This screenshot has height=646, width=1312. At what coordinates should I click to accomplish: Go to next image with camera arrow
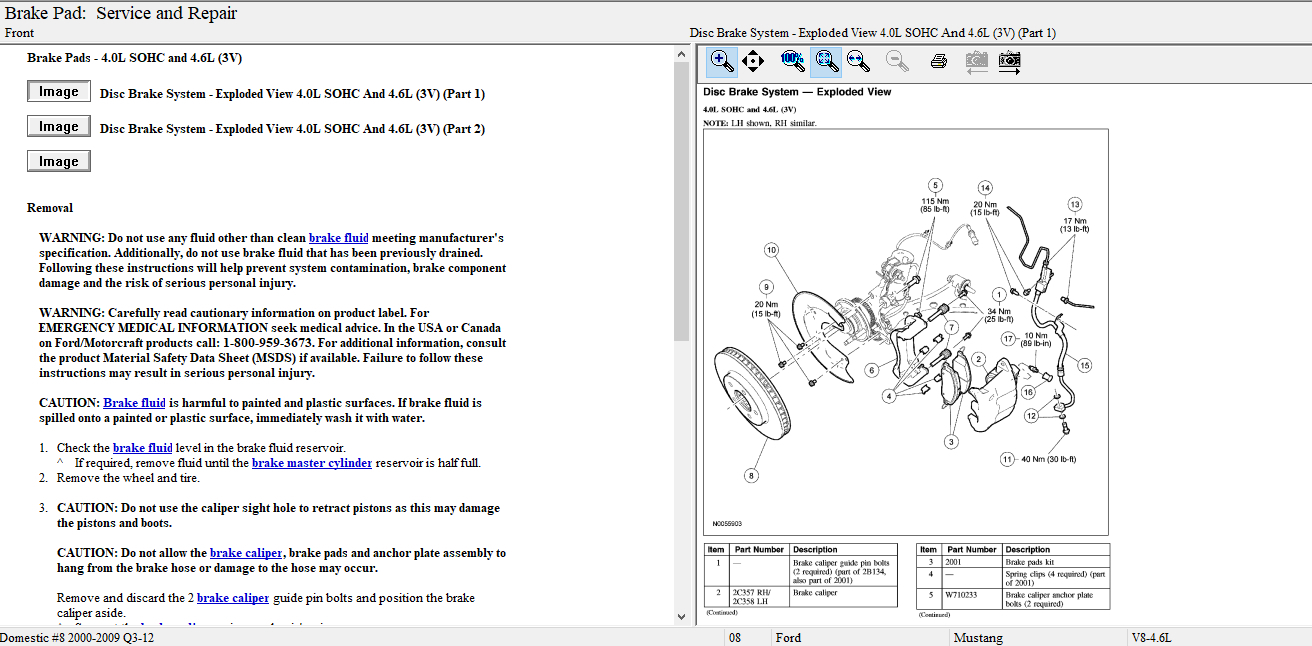[1010, 61]
